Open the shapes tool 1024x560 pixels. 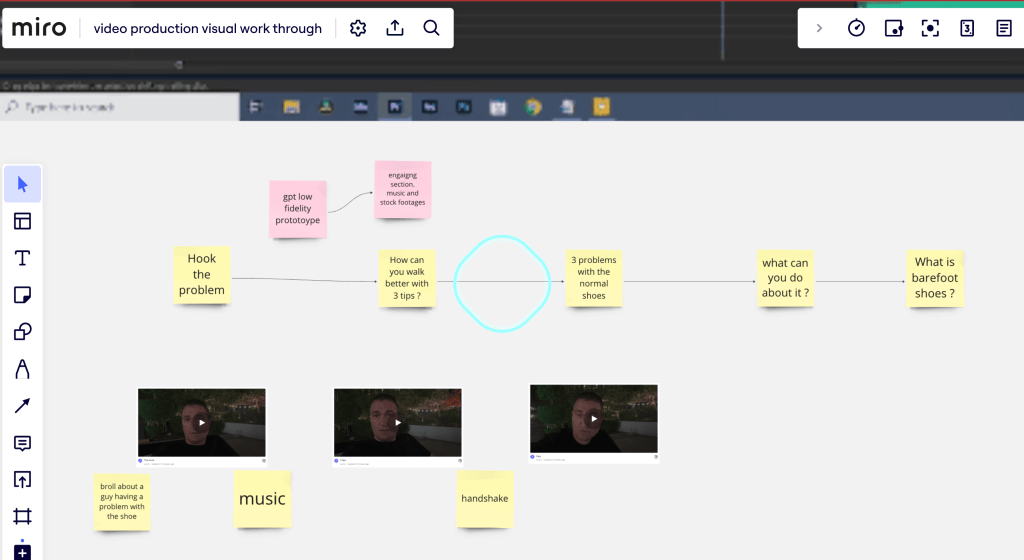pyautogui.click(x=22, y=332)
